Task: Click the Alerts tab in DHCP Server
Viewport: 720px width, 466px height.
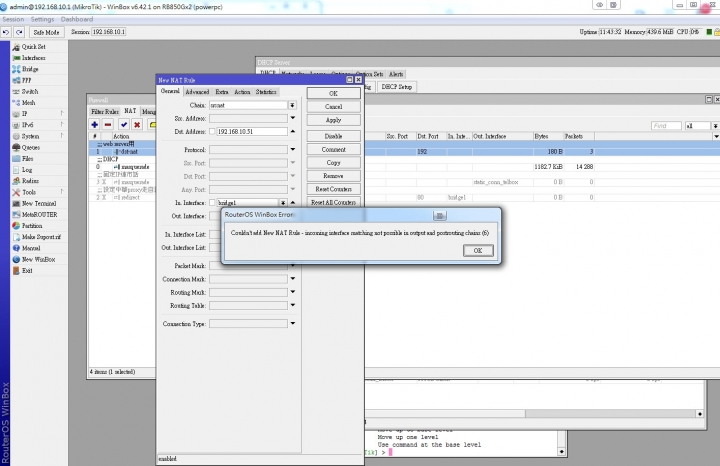Action: pos(396,74)
